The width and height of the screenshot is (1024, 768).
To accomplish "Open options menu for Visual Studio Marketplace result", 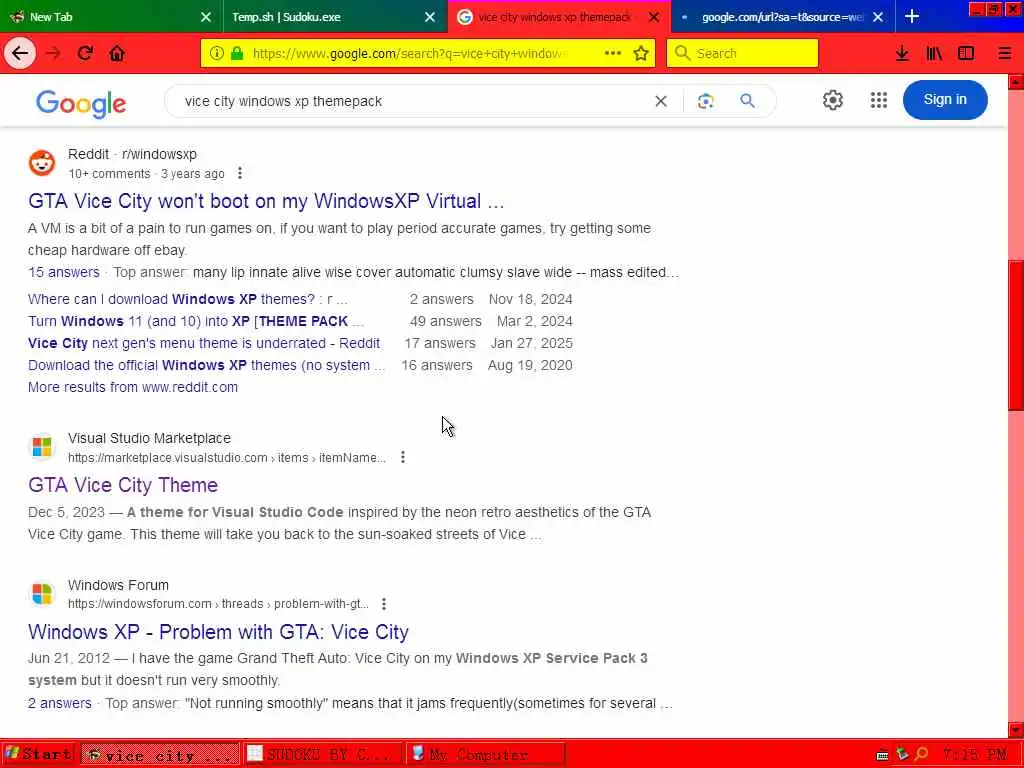I will coord(403,457).
